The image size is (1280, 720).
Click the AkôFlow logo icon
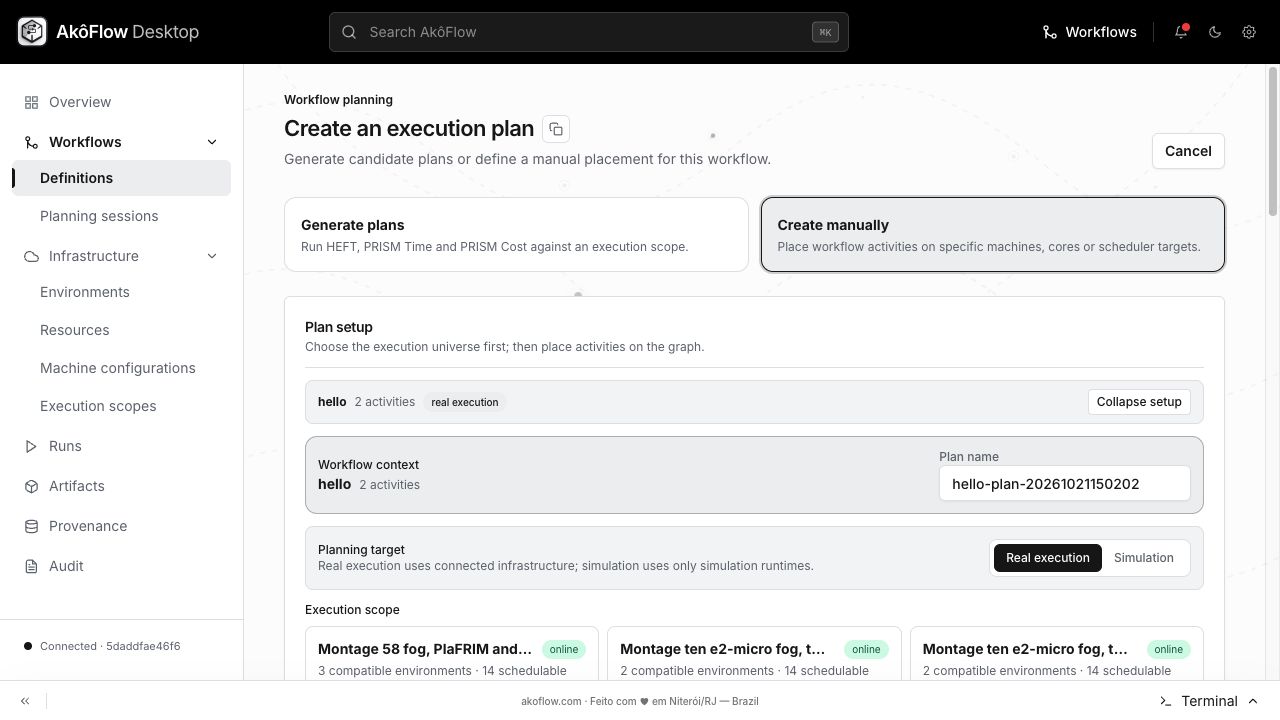coord(32,32)
